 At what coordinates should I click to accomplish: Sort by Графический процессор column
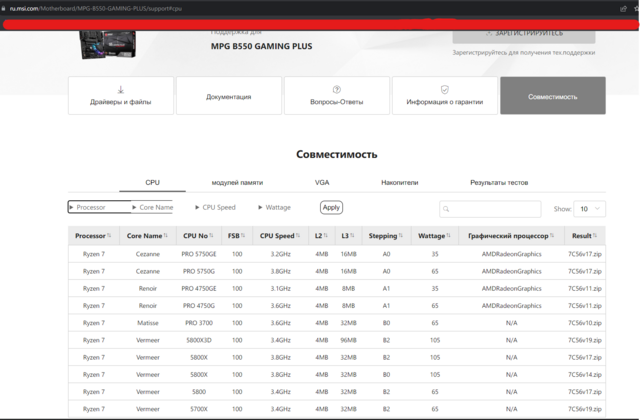point(510,236)
